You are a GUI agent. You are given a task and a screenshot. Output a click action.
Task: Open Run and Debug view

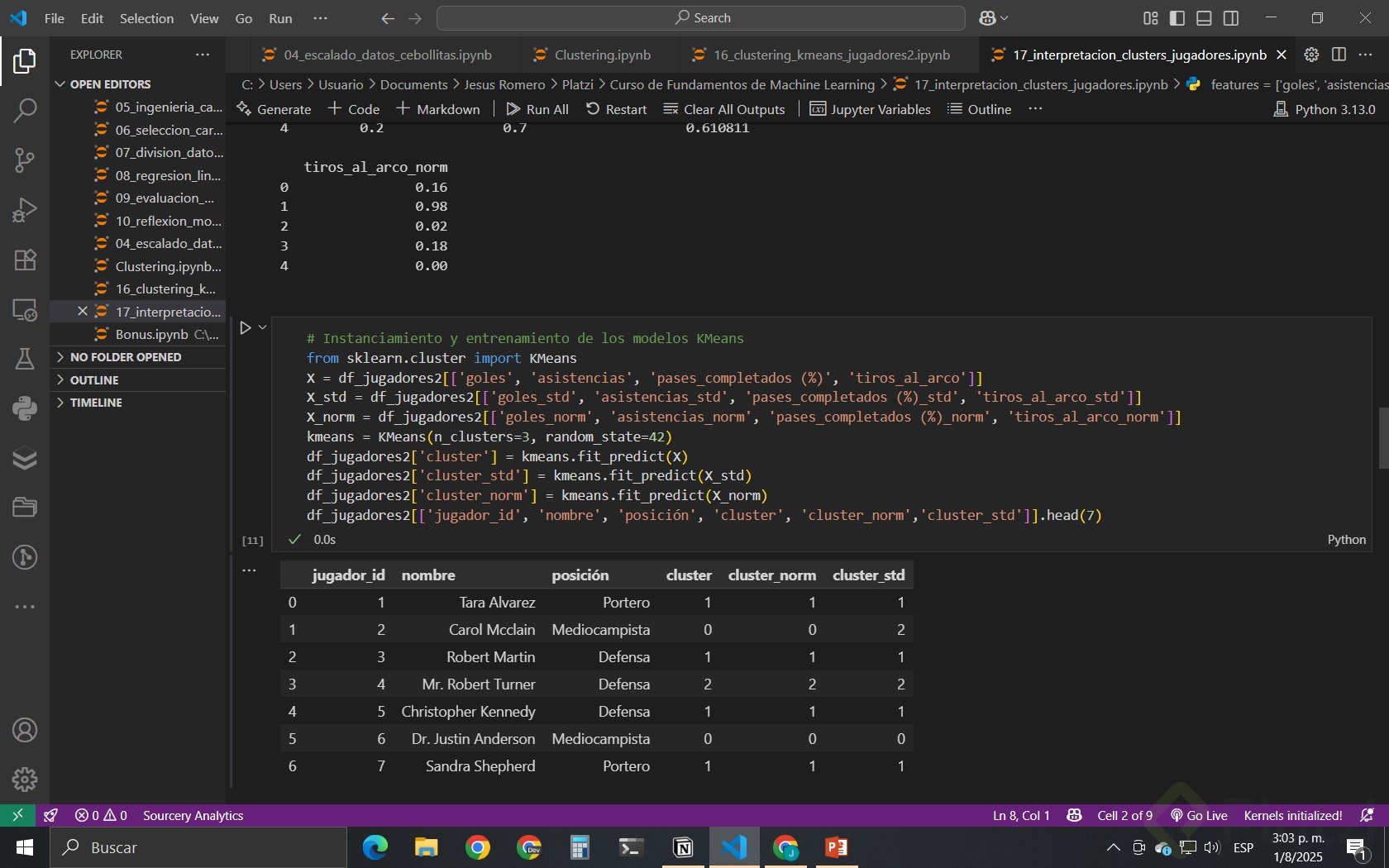point(25,210)
